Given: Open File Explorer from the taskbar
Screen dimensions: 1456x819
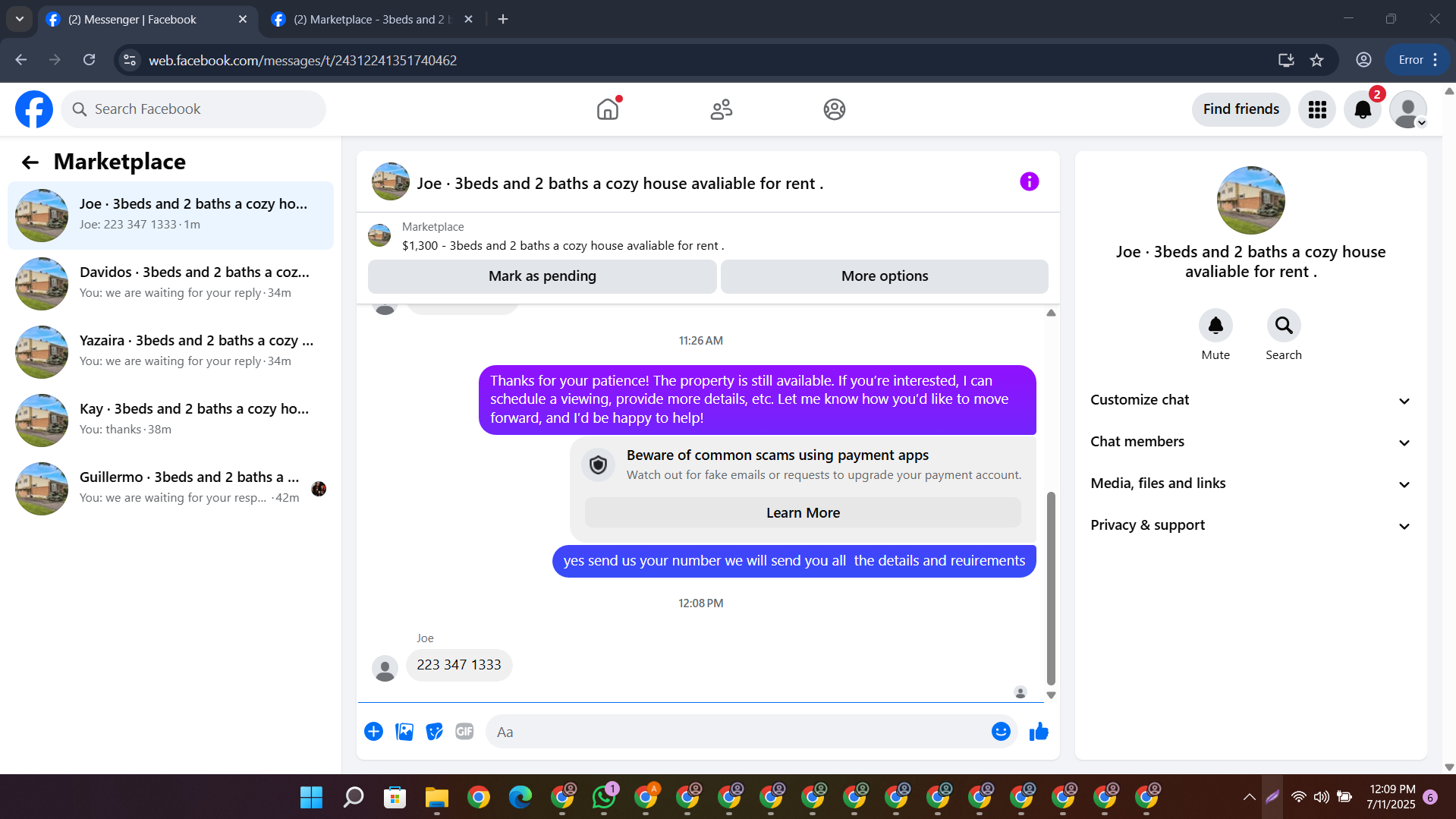Looking at the screenshot, I should [436, 797].
